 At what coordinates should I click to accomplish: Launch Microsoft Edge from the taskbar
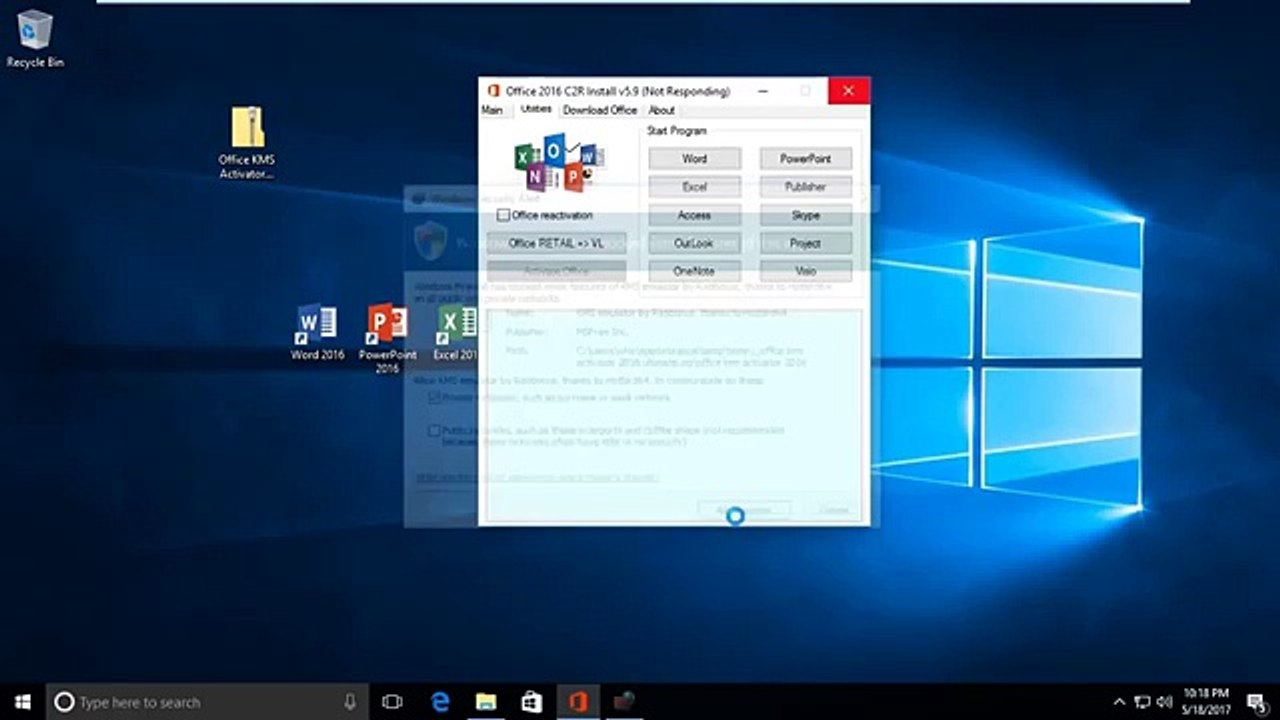coord(440,702)
